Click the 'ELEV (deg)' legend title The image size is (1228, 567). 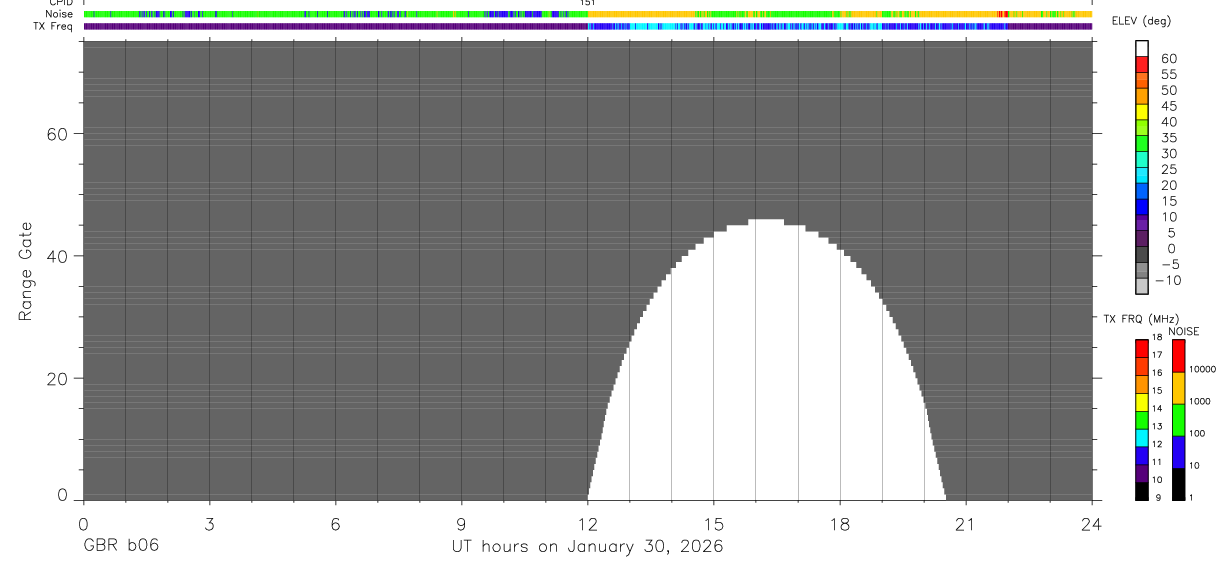(1141, 21)
